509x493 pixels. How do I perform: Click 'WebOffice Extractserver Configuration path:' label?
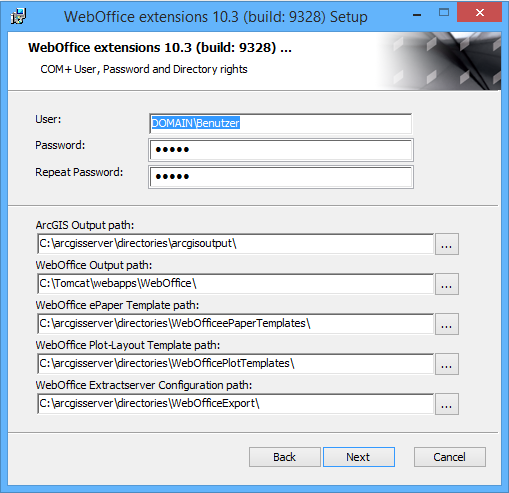click(x=144, y=385)
